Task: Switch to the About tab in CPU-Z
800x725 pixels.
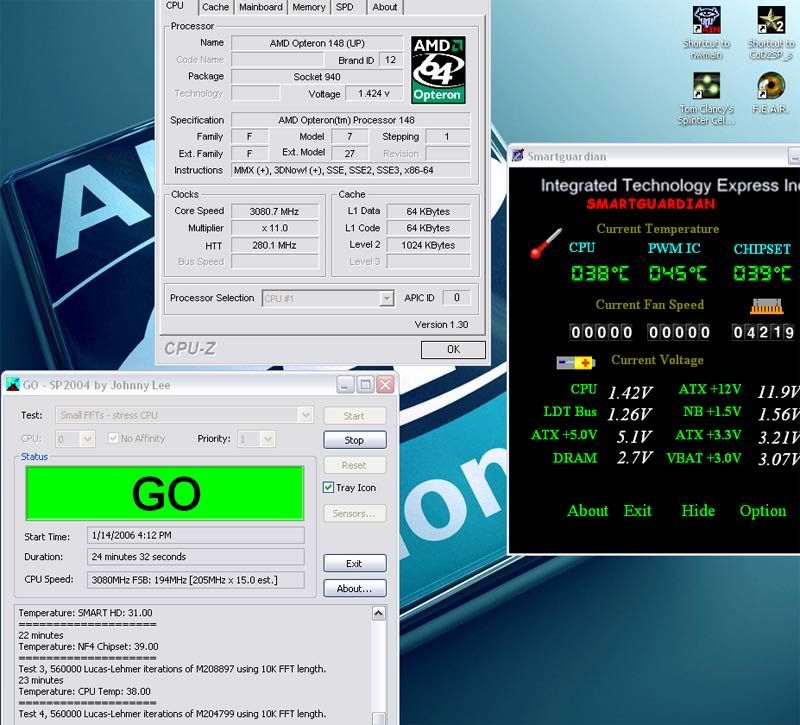Action: click(385, 7)
